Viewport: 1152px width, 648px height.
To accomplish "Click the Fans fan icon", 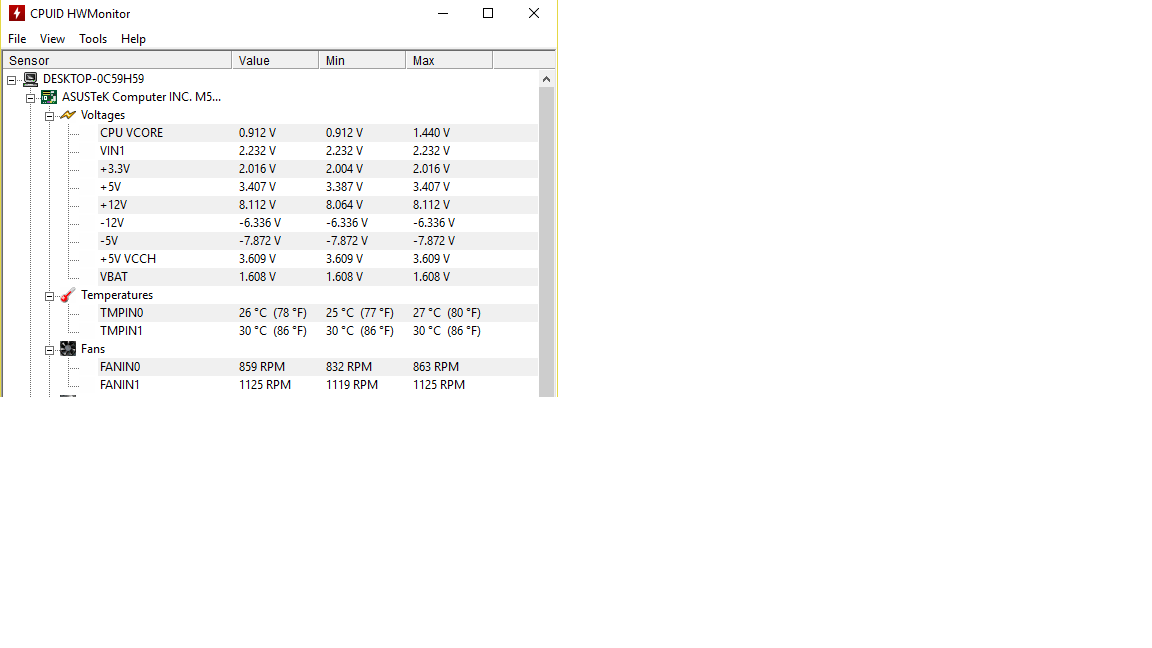I will (x=68, y=349).
